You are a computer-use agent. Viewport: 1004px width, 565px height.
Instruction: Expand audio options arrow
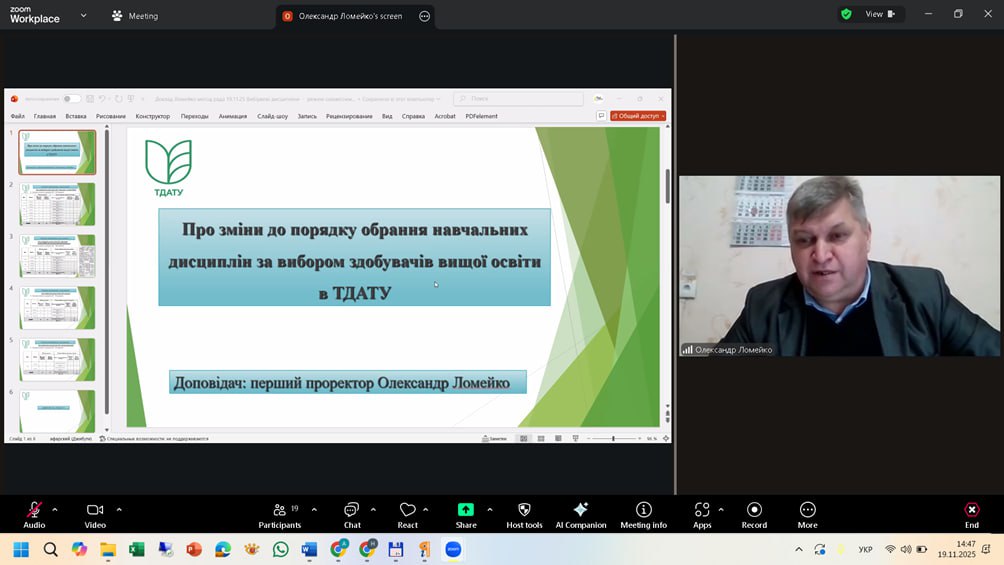(54, 510)
